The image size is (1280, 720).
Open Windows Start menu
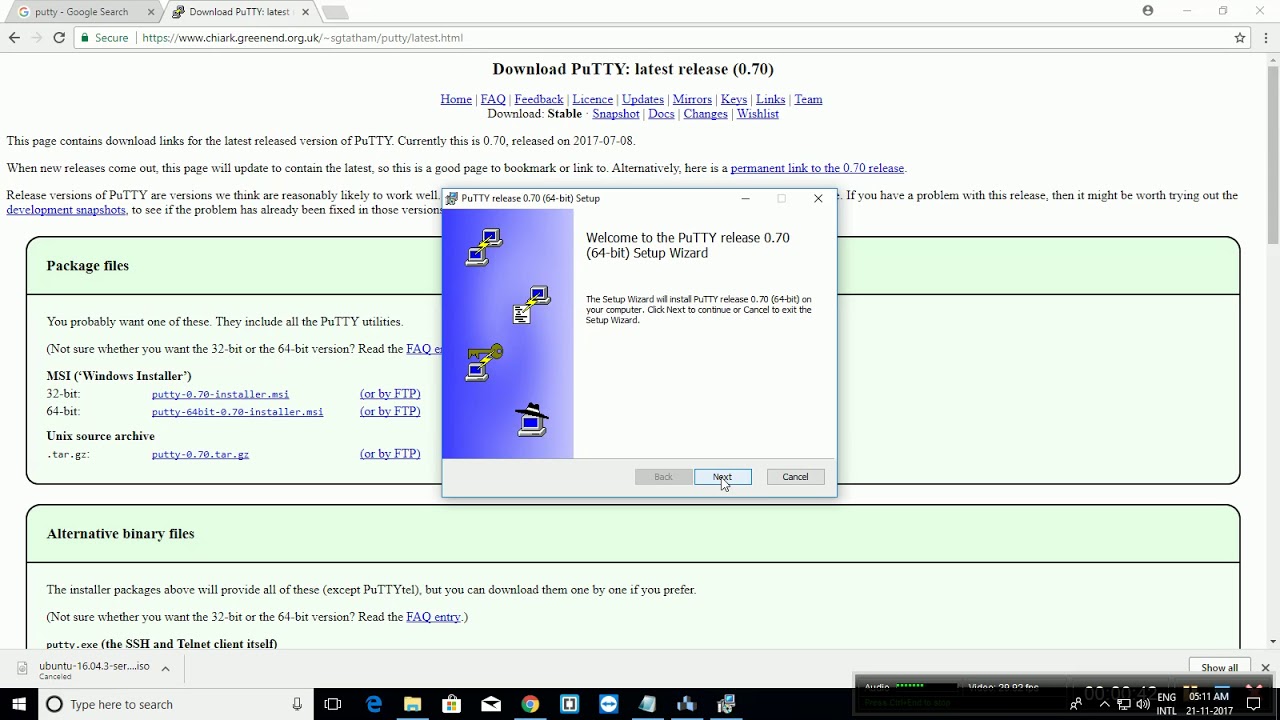click(x=19, y=704)
